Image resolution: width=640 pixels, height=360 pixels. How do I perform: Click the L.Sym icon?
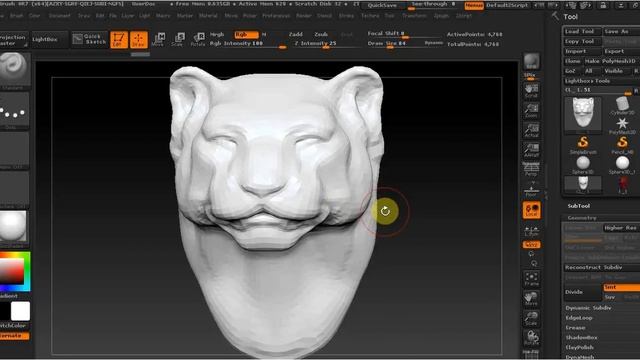531,231
